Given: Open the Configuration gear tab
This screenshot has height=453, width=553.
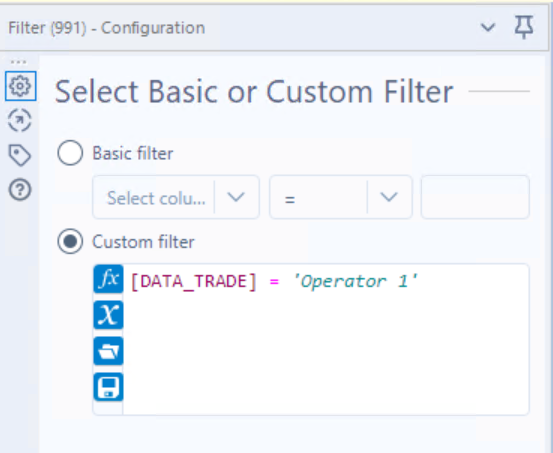Looking at the screenshot, I should point(20,86).
